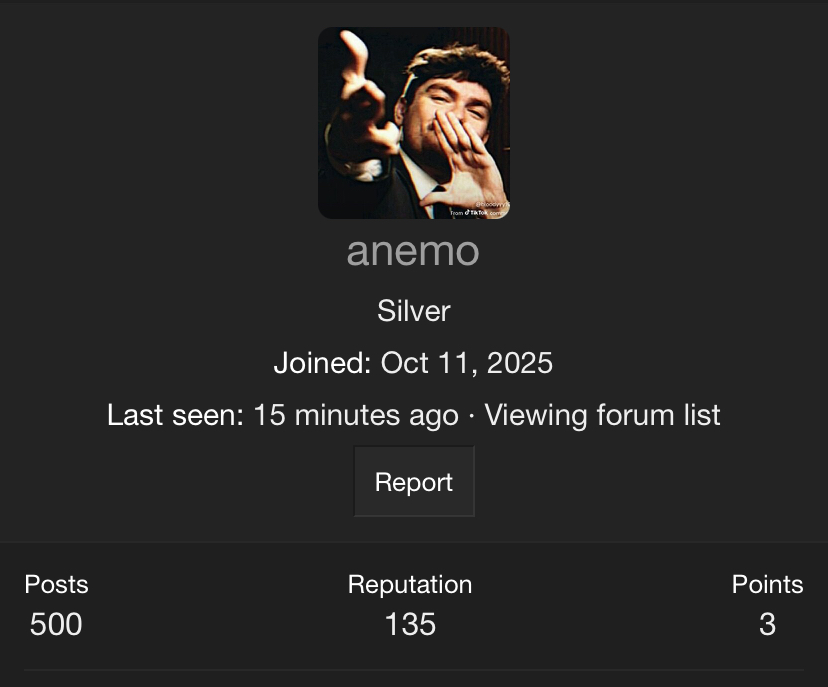This screenshot has width=828, height=687.
Task: Click the 2025 year in the join date
Action: (520, 363)
